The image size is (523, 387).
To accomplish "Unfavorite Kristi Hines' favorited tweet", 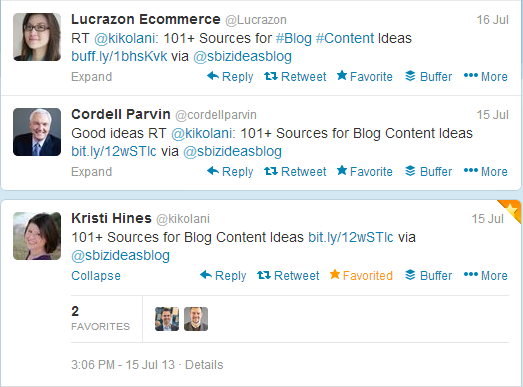I will pos(361,276).
